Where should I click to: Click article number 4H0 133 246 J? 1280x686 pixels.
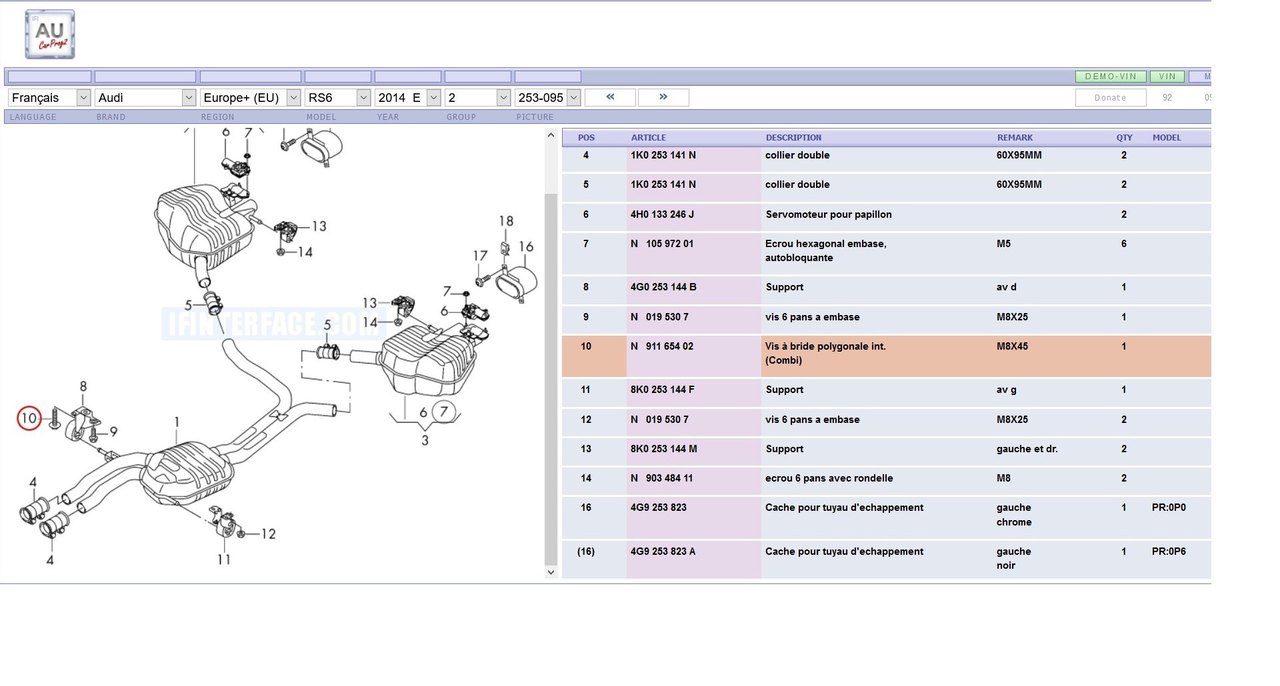click(662, 214)
